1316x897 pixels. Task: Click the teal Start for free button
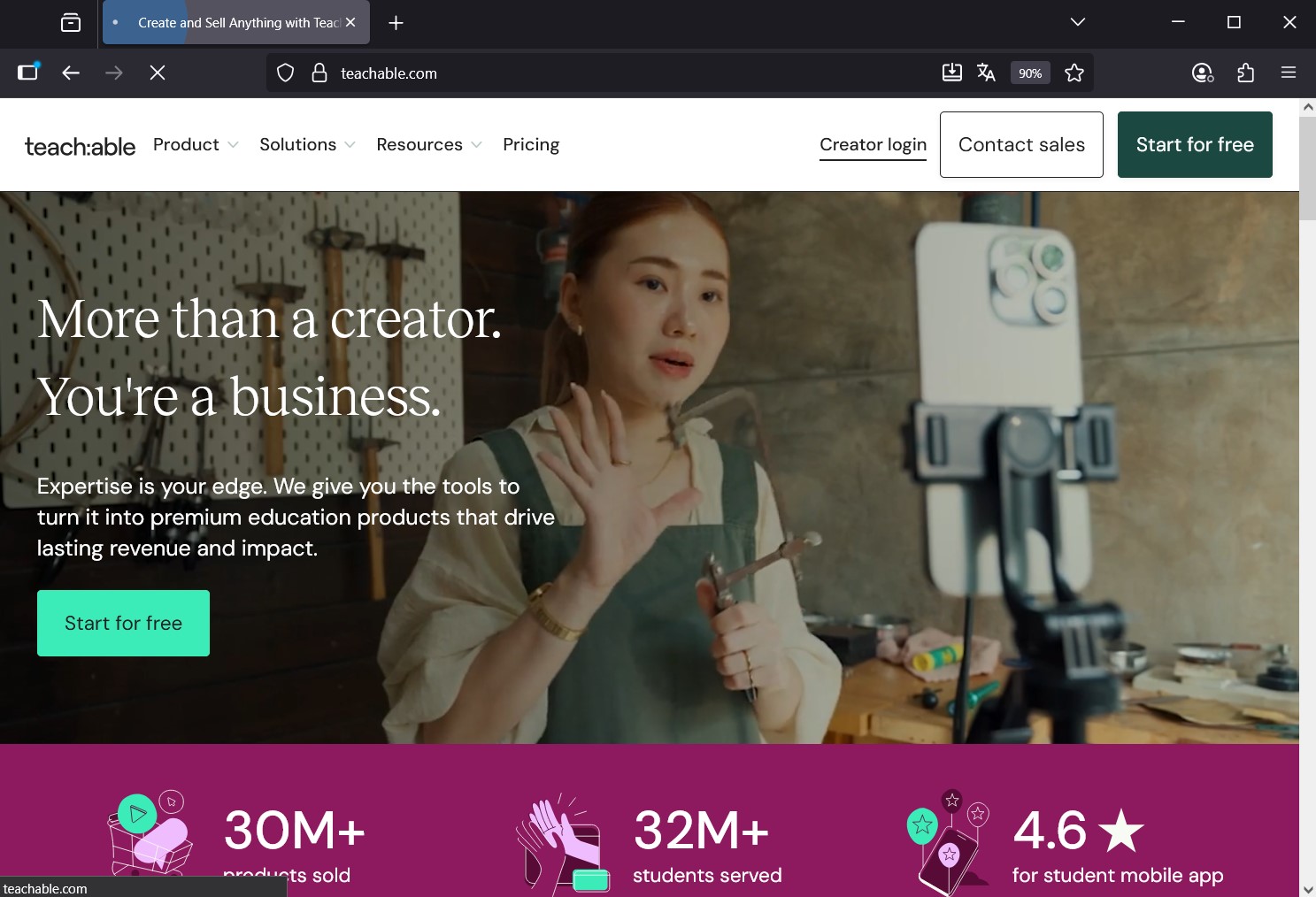click(123, 623)
